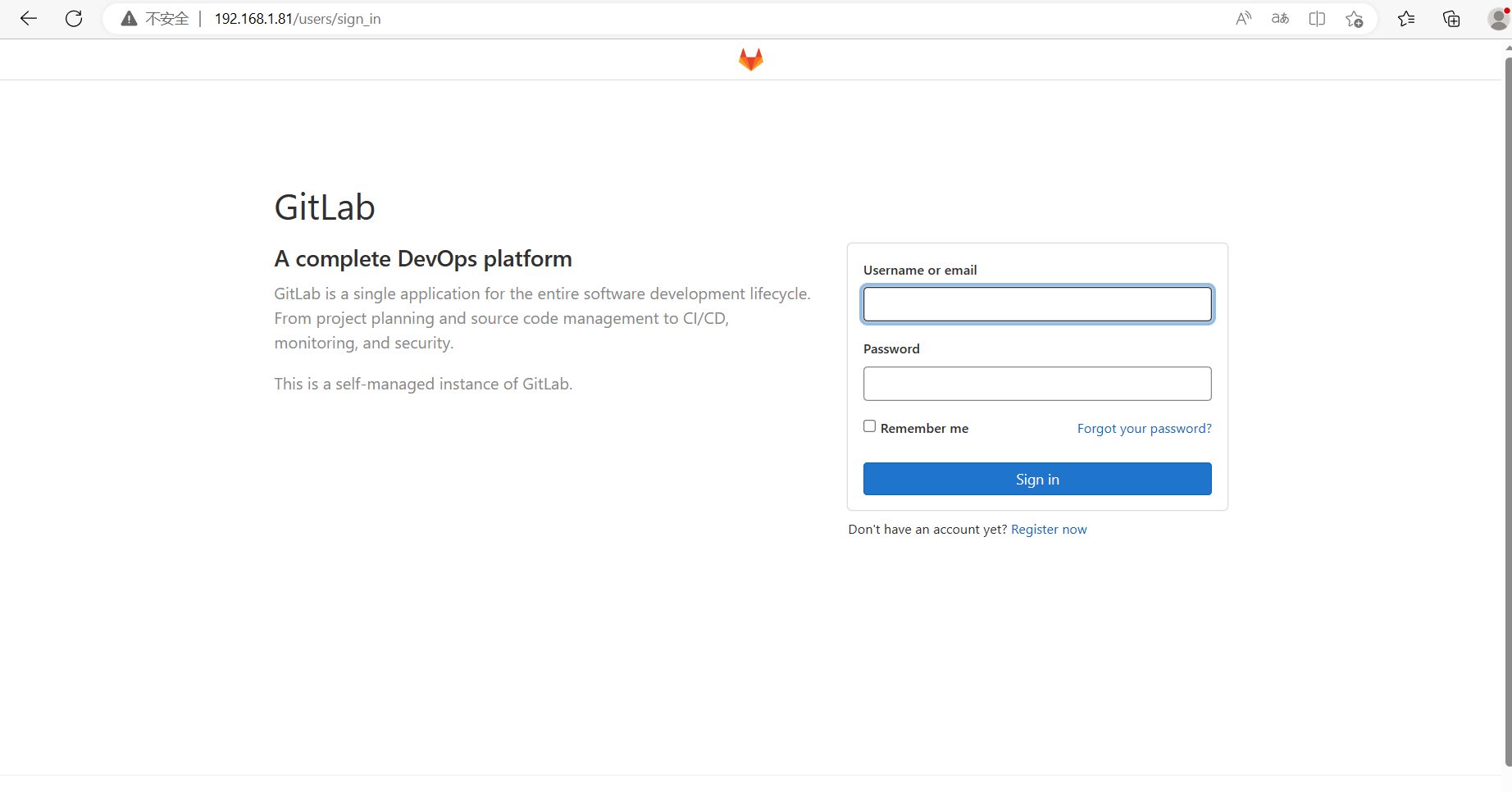Image resolution: width=1512 pixels, height=792 pixels.
Task: Click the "Username or email" label
Action: (x=920, y=271)
